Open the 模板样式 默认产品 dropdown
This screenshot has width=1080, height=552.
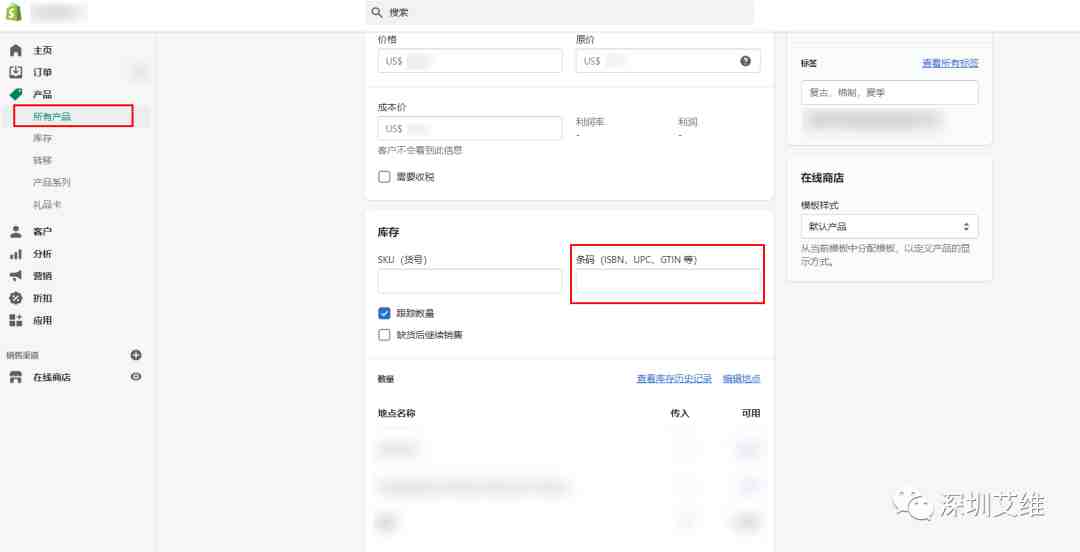point(889,226)
